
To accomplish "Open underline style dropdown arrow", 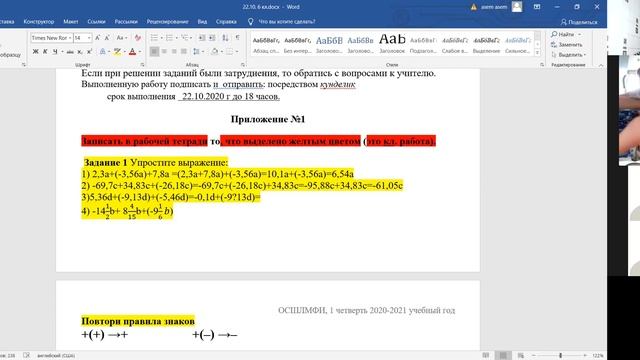I will pyautogui.click(x=62, y=52).
